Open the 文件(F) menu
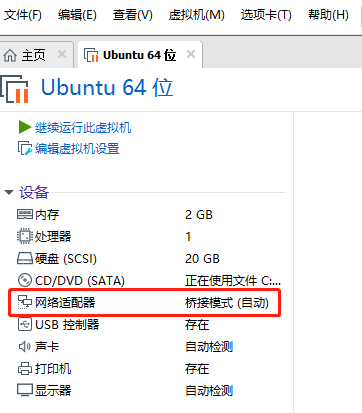 23,15
